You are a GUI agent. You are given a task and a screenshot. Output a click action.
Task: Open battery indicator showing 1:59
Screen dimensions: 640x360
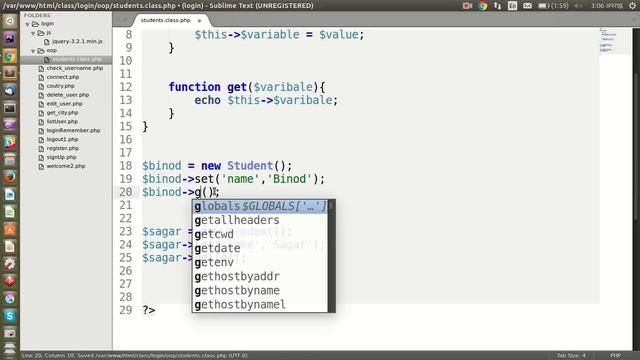[x=553, y=6]
